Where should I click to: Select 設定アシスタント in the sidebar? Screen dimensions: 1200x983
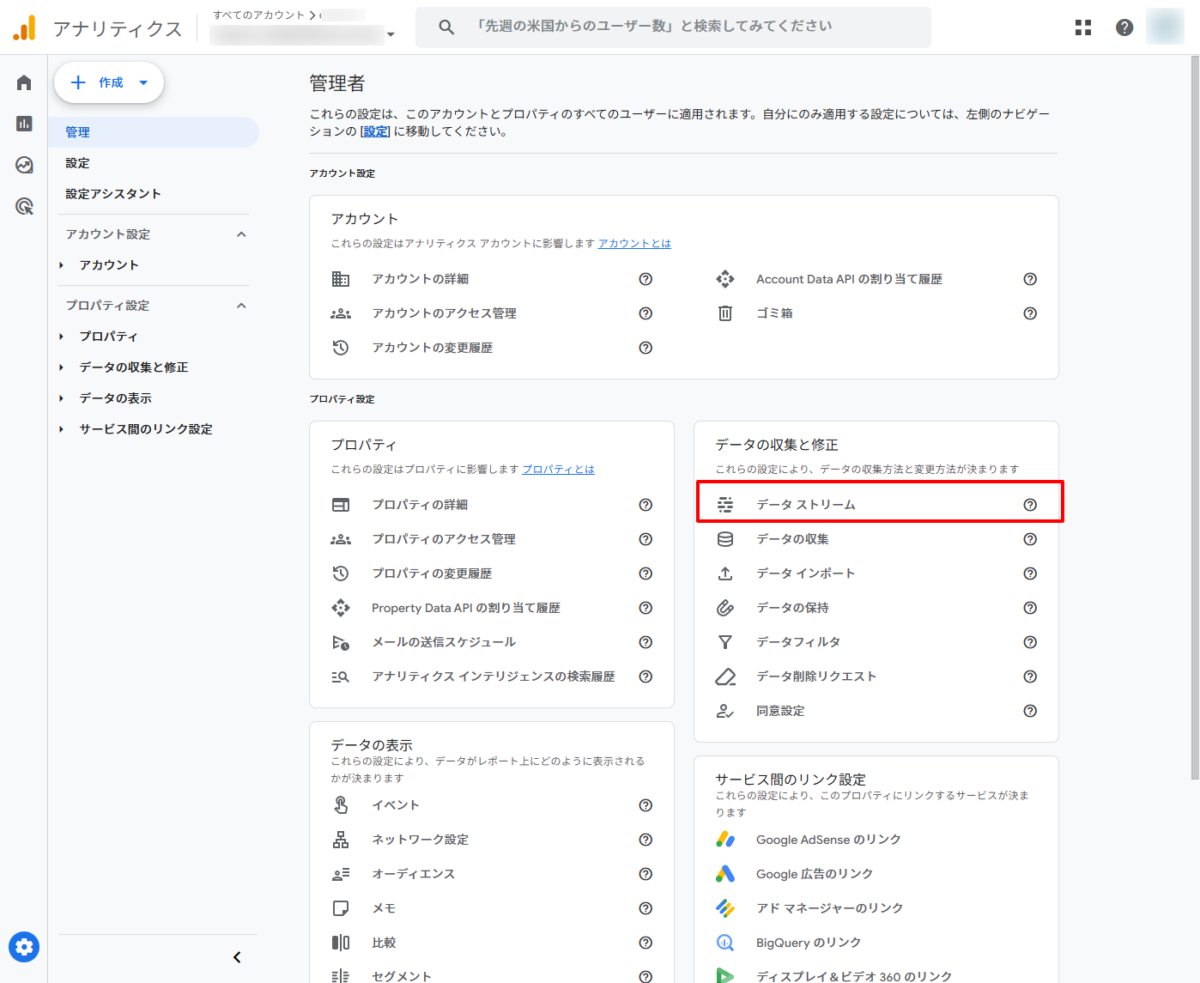(113, 194)
